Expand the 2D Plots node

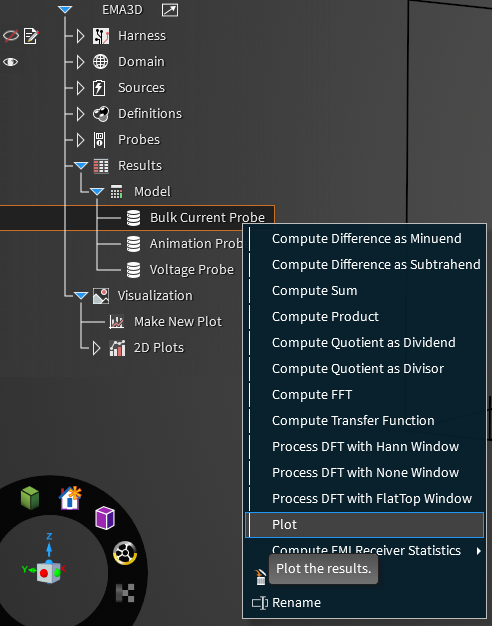(x=96, y=348)
